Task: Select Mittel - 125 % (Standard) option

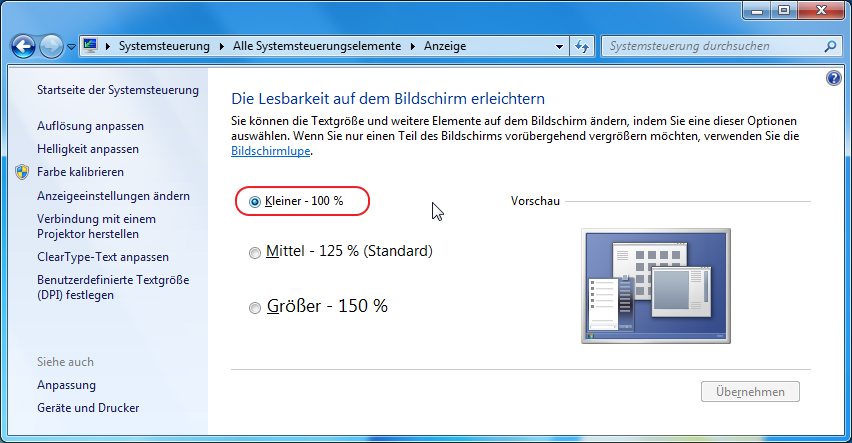Action: click(341, 252)
